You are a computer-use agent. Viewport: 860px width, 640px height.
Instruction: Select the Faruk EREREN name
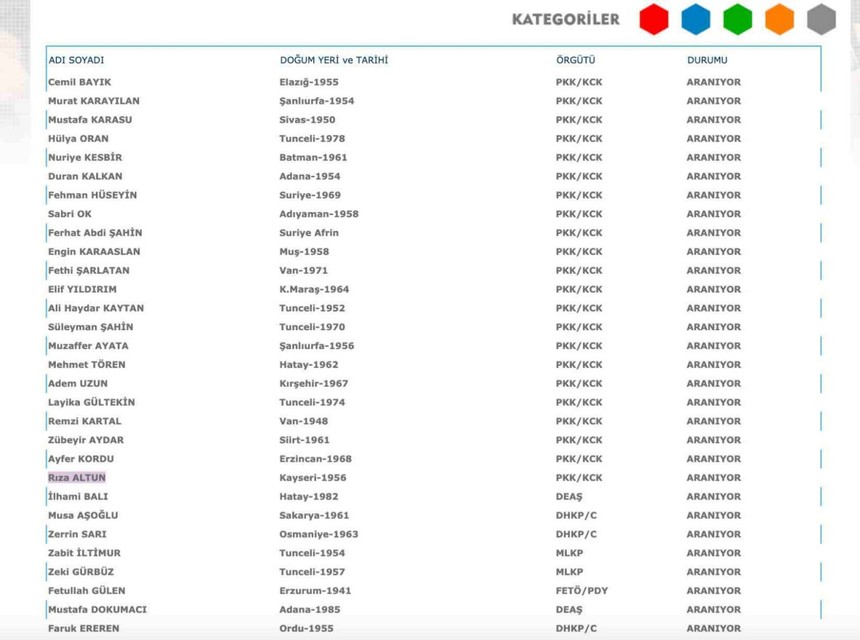click(83, 628)
